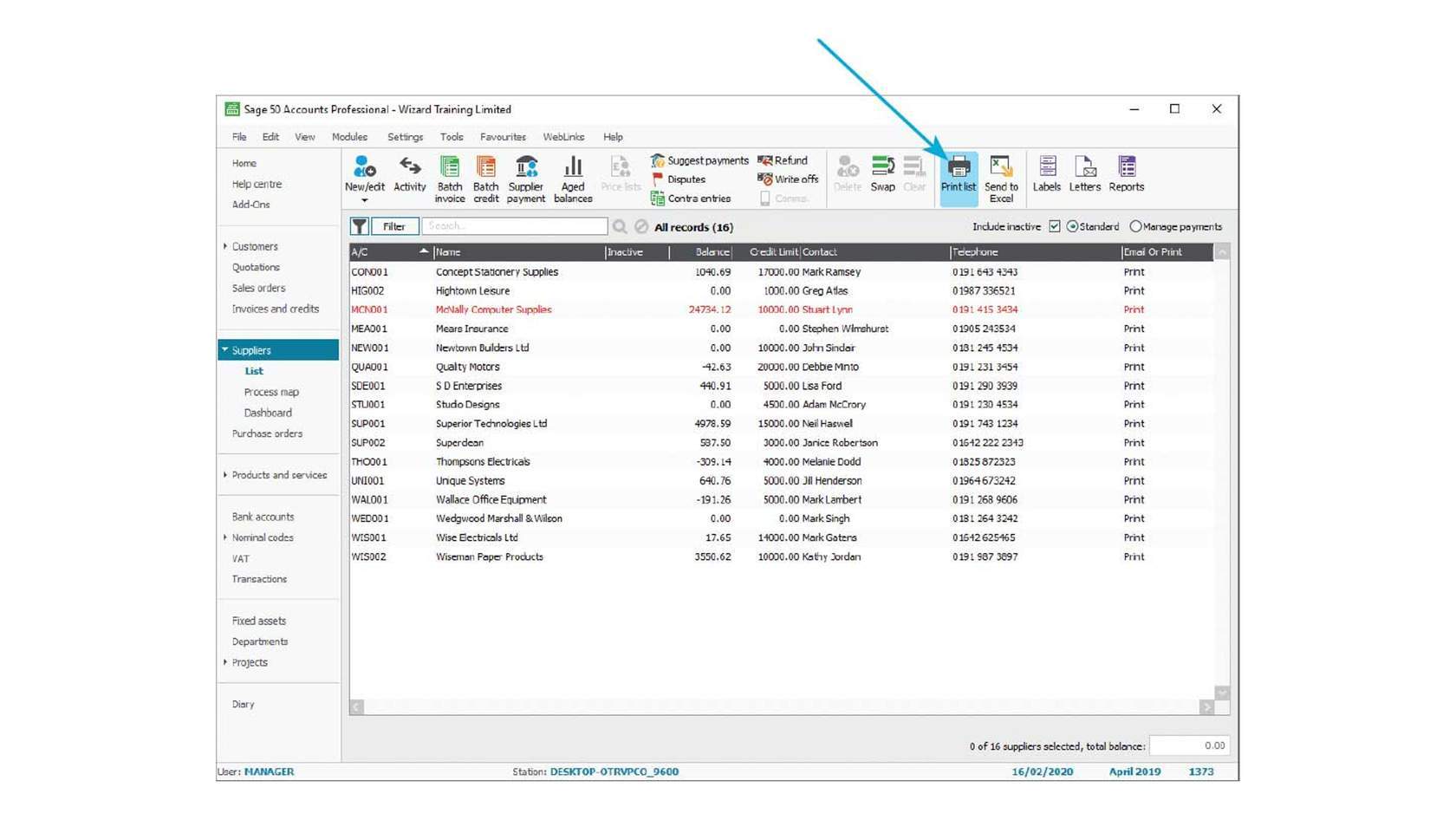The image size is (1456, 820).
Task: Sort by the Balance column header
Action: pyautogui.click(x=701, y=252)
